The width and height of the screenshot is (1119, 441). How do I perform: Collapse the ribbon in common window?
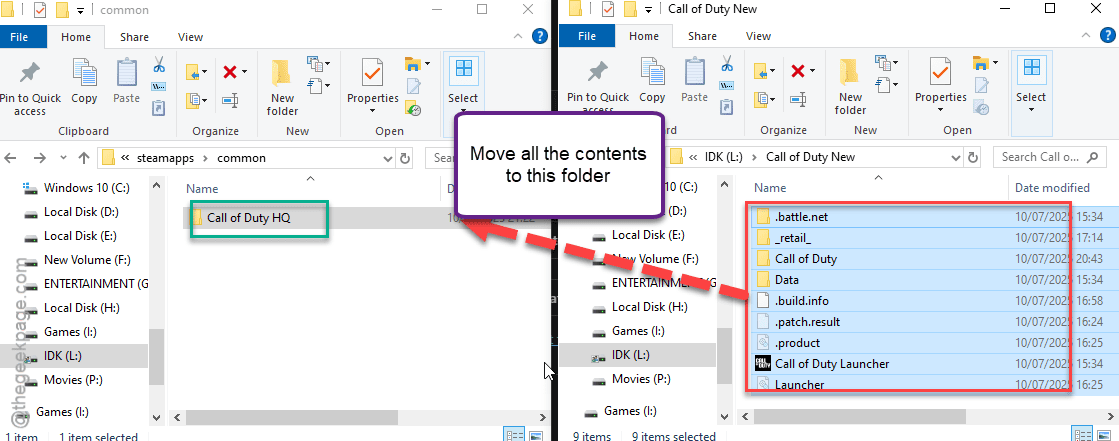(519, 36)
